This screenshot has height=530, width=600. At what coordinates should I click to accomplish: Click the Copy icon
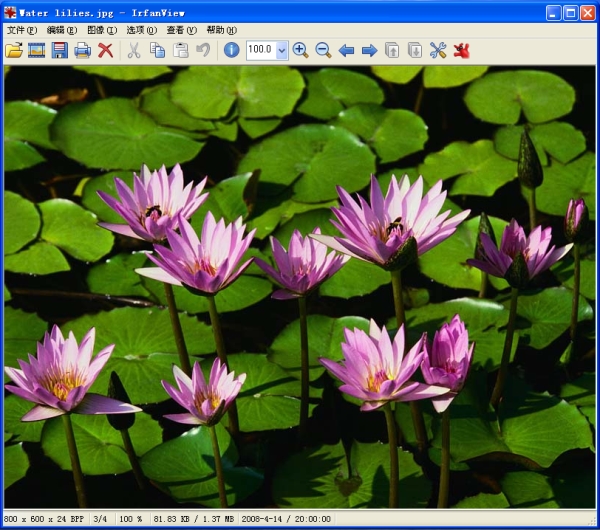pyautogui.click(x=158, y=51)
